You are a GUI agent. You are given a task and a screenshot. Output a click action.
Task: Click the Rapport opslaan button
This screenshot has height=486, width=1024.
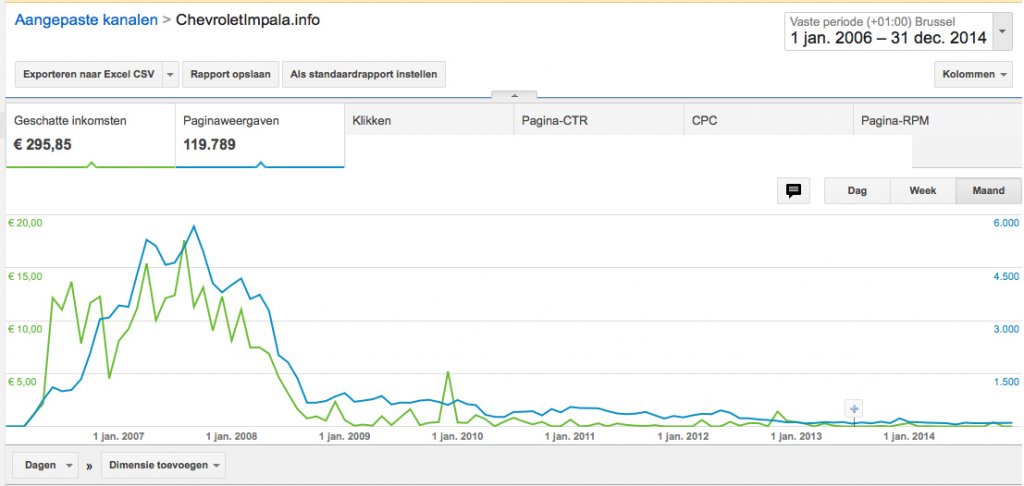pos(231,74)
